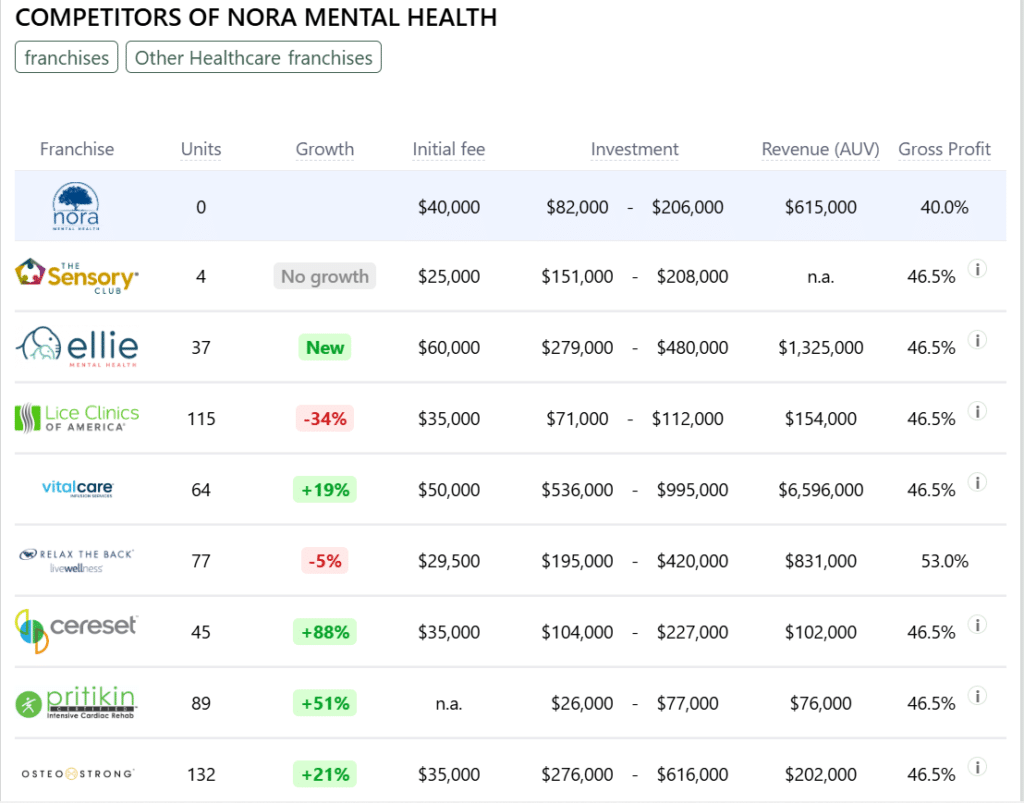The width and height of the screenshot is (1024, 803).
Task: Click the Gross Profit column header
Action: tap(944, 149)
